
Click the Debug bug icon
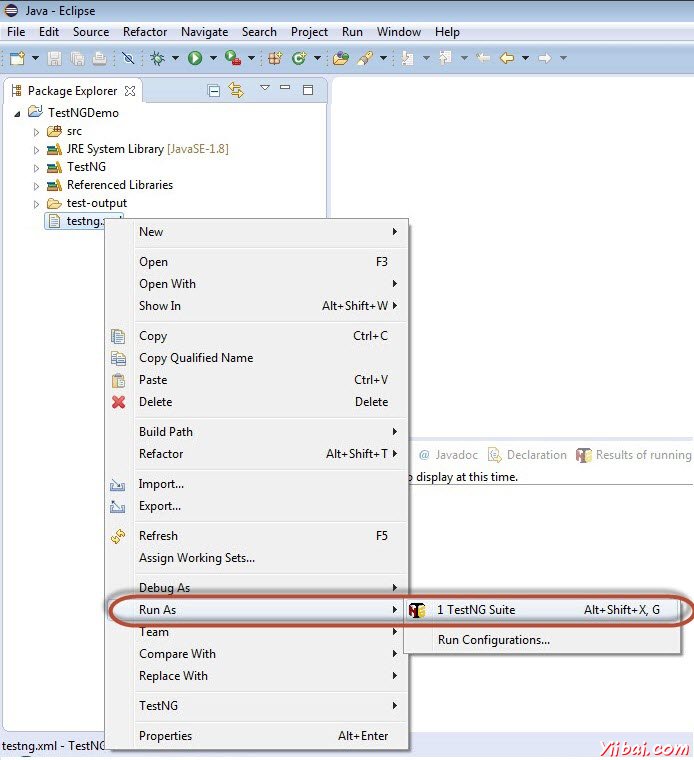pos(157,58)
